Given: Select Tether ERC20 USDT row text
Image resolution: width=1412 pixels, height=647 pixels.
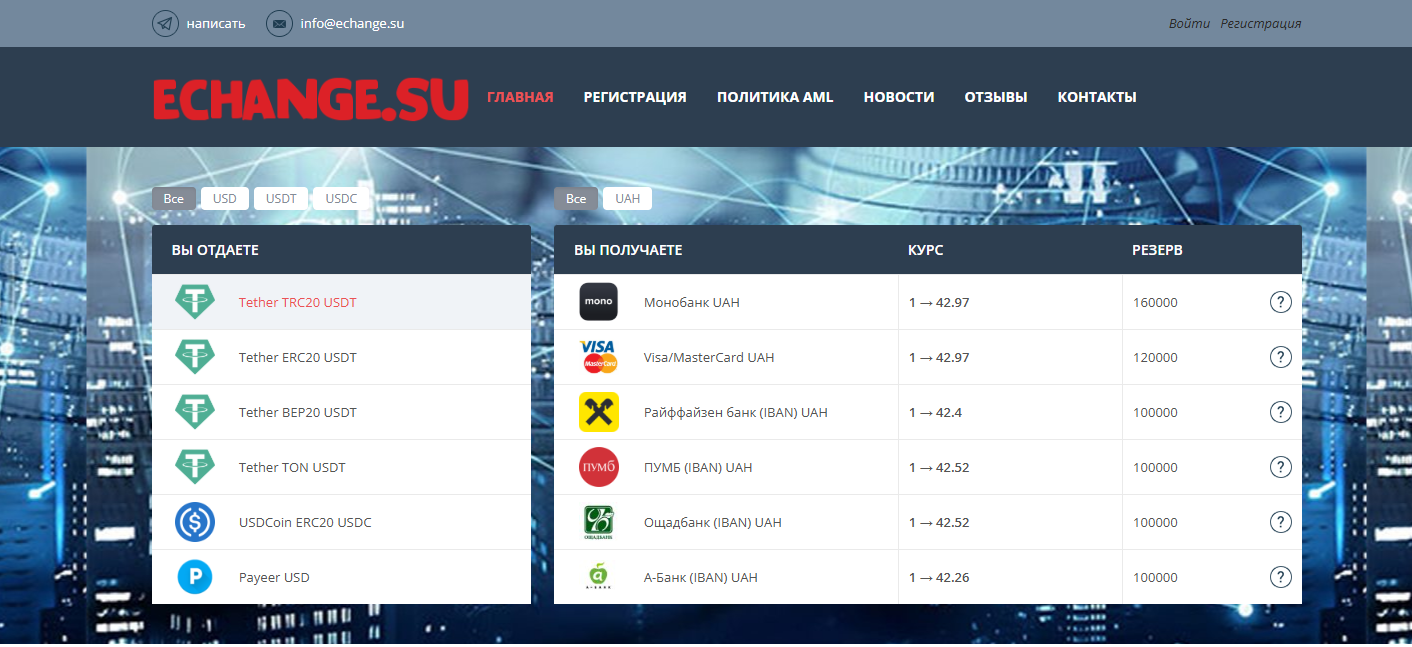Looking at the screenshot, I should coord(298,357).
